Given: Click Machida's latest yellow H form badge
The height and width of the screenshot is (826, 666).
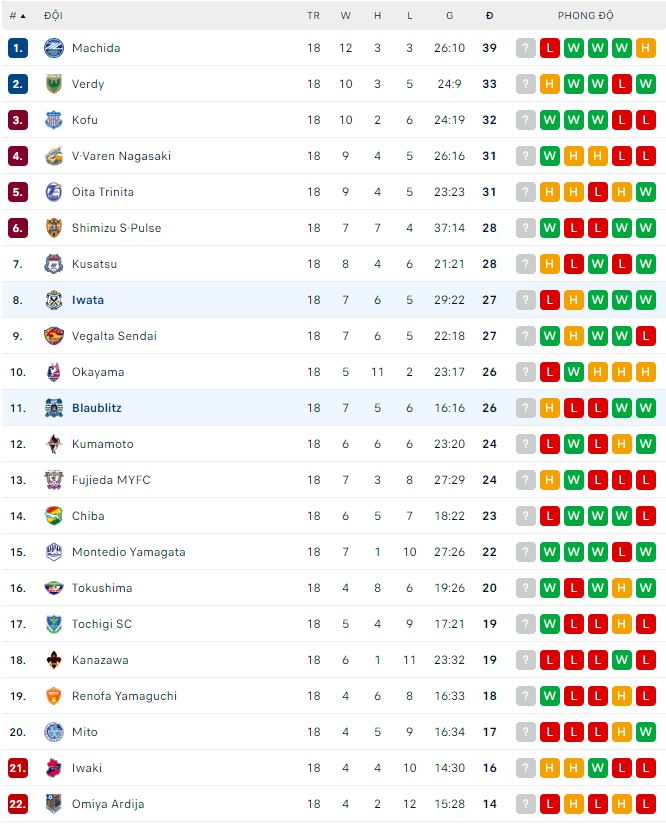Looking at the screenshot, I should point(645,48).
